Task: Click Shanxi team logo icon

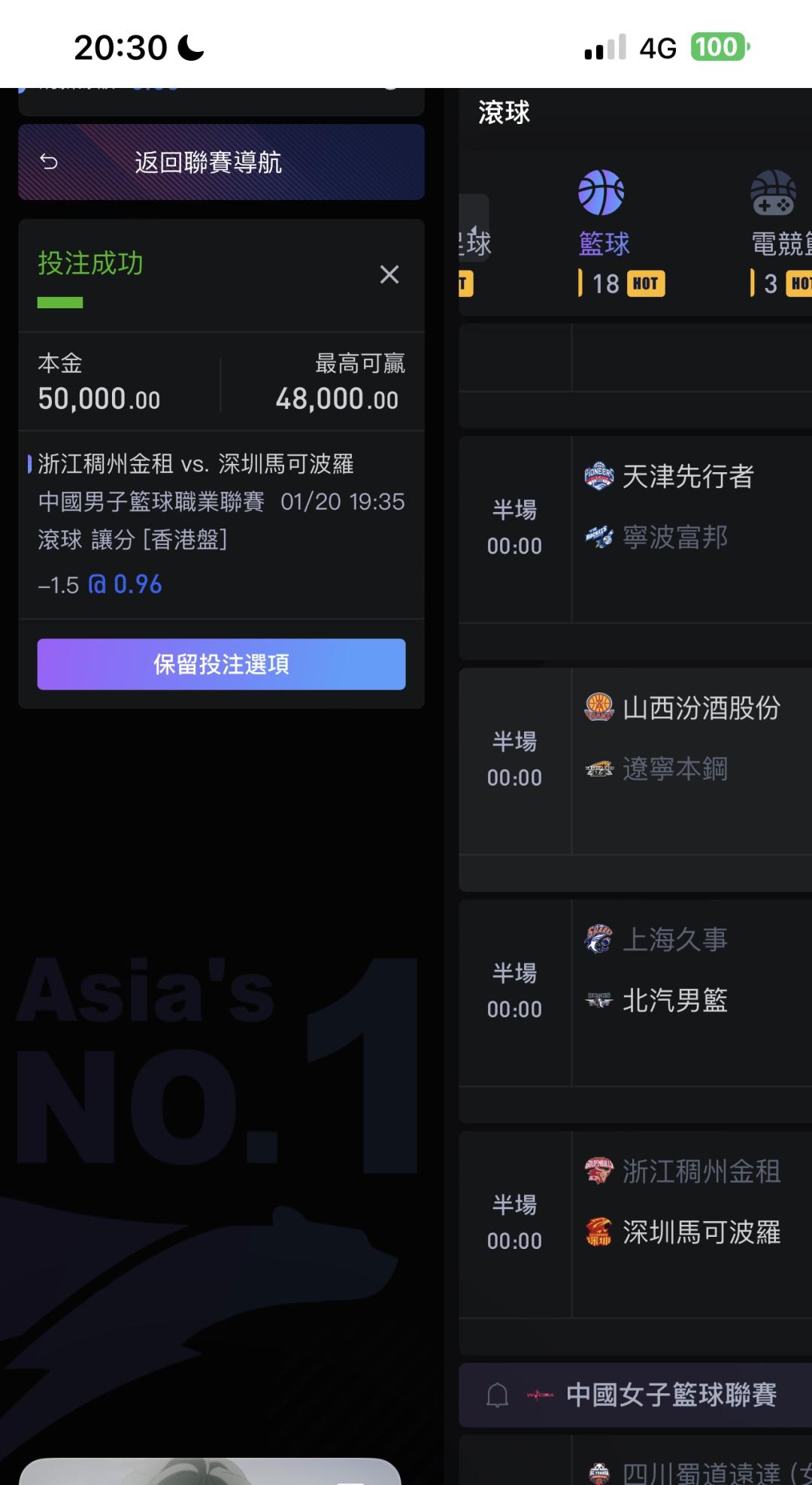Action: pos(599,708)
